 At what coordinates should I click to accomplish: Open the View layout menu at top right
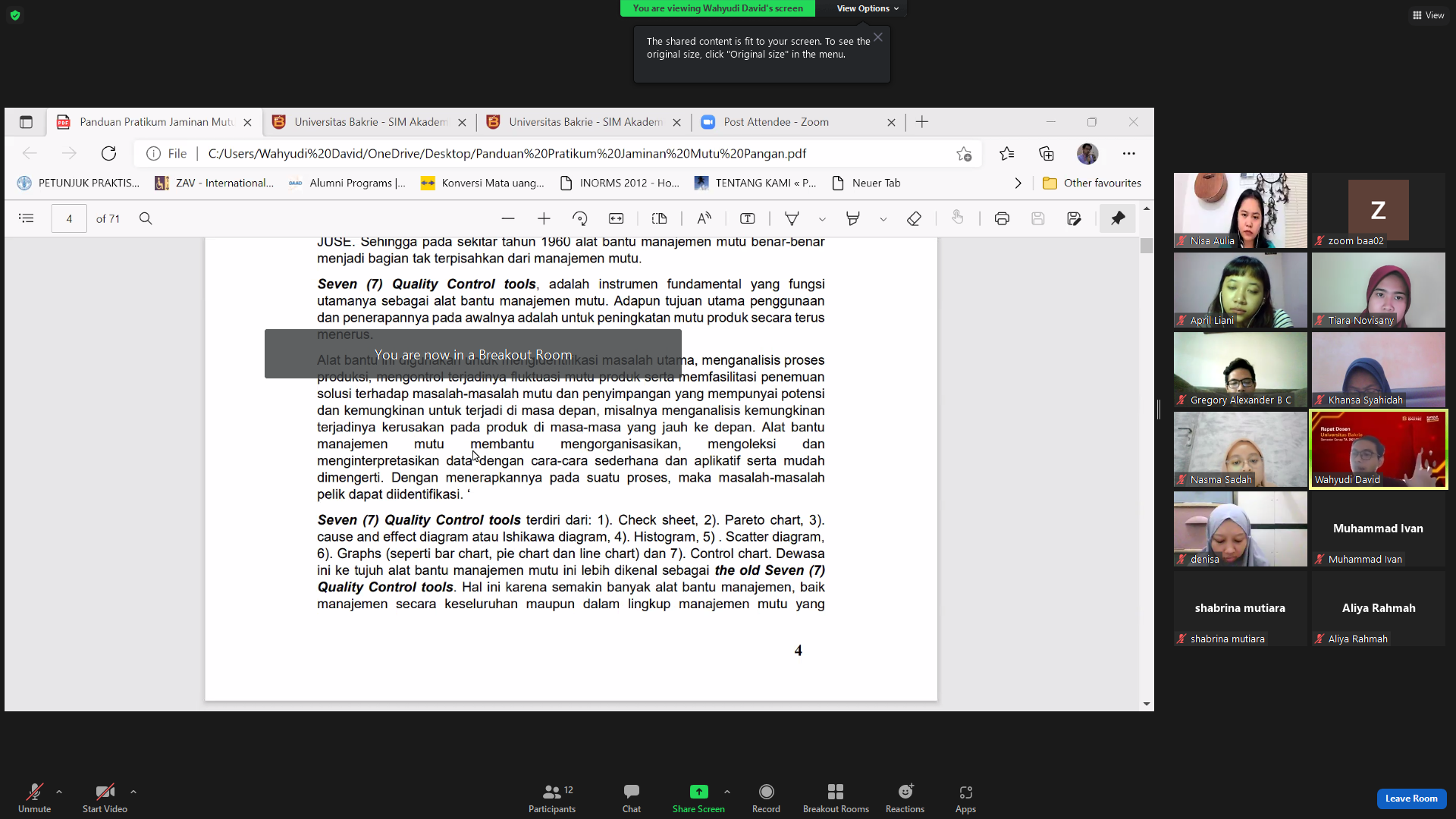[x=1429, y=15]
